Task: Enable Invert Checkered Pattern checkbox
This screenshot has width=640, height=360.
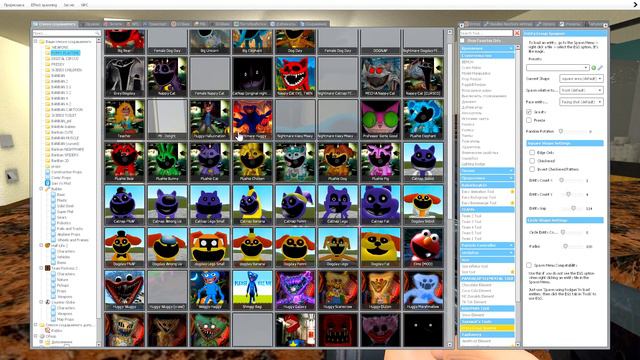Action: tap(532, 169)
